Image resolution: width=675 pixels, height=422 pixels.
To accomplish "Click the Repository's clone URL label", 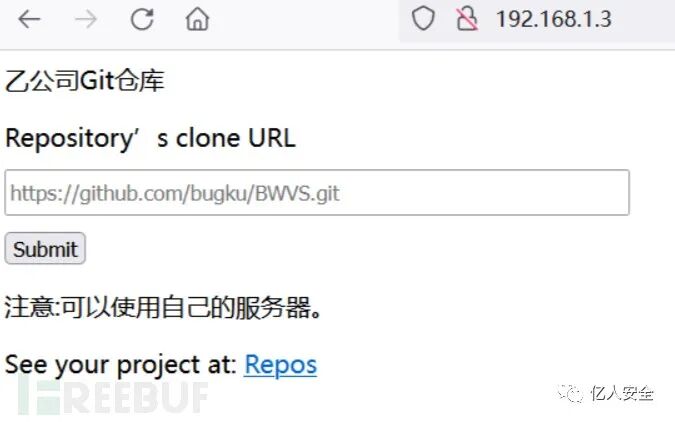I will coord(150,138).
